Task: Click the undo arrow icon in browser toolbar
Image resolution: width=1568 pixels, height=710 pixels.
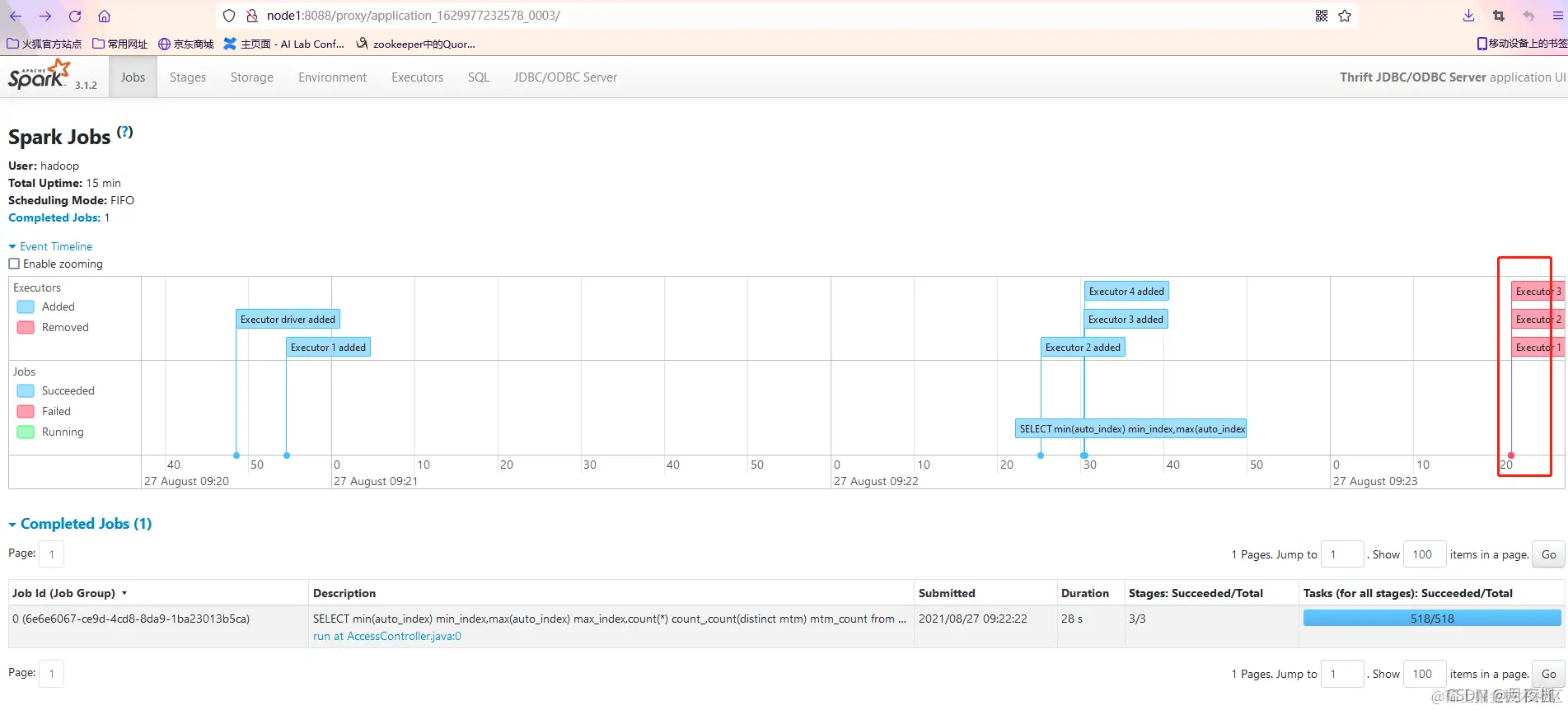Action: click(x=1528, y=16)
